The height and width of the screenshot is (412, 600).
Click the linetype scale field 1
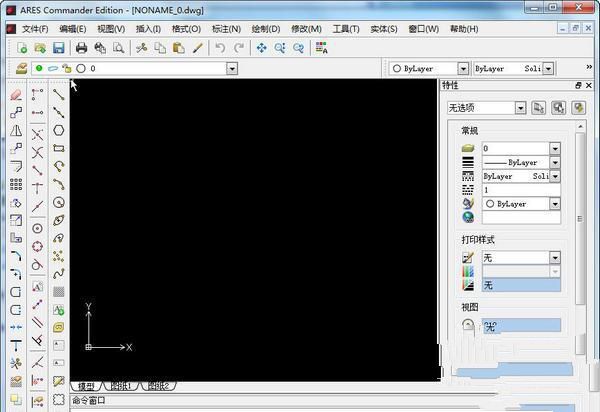pos(521,190)
